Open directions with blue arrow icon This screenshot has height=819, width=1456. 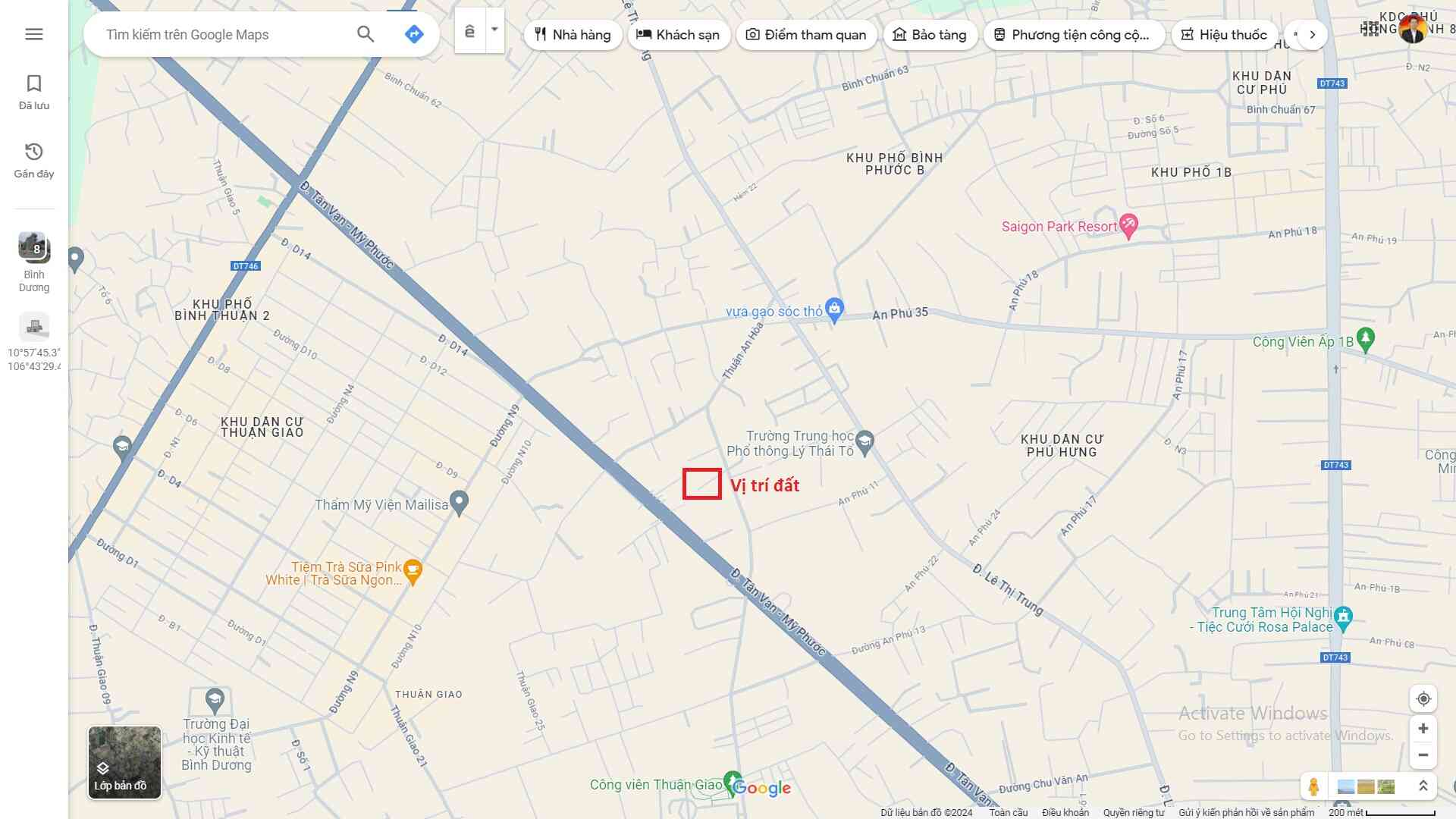coord(413,34)
